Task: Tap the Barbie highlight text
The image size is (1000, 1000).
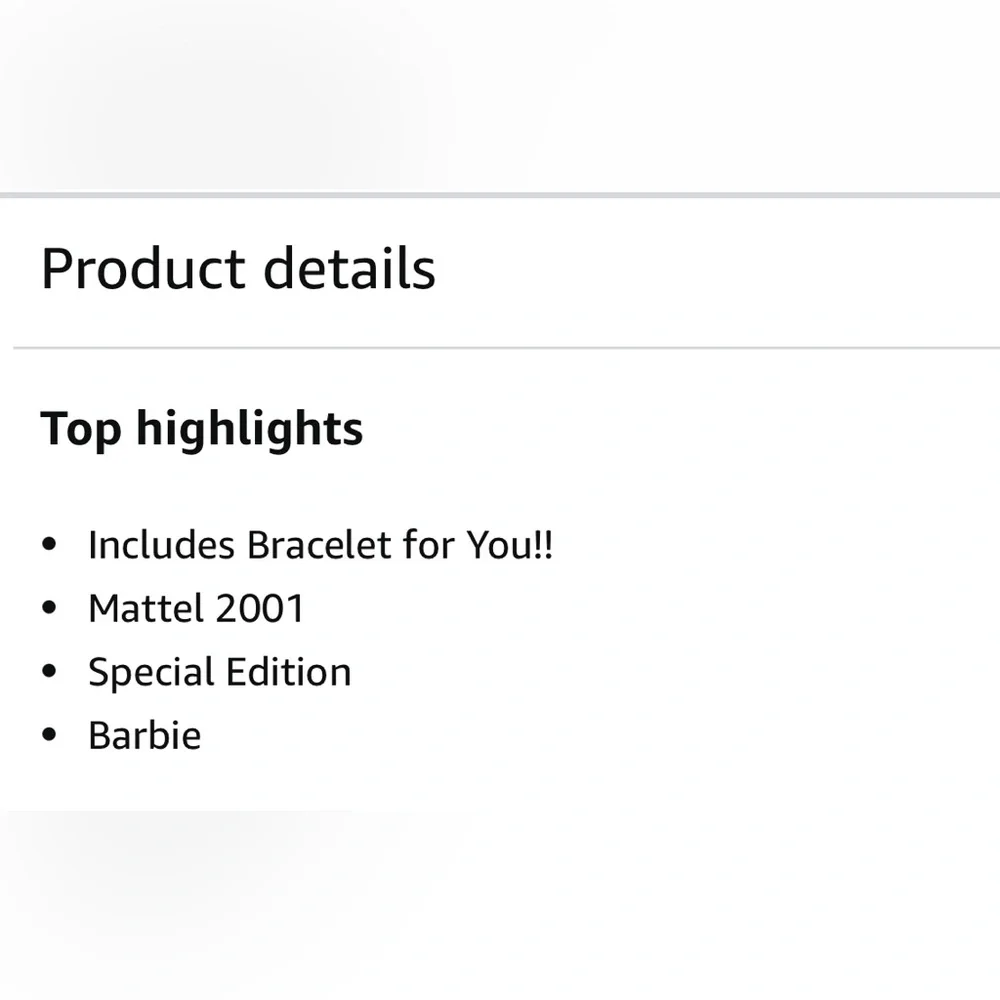Action: 145,735
